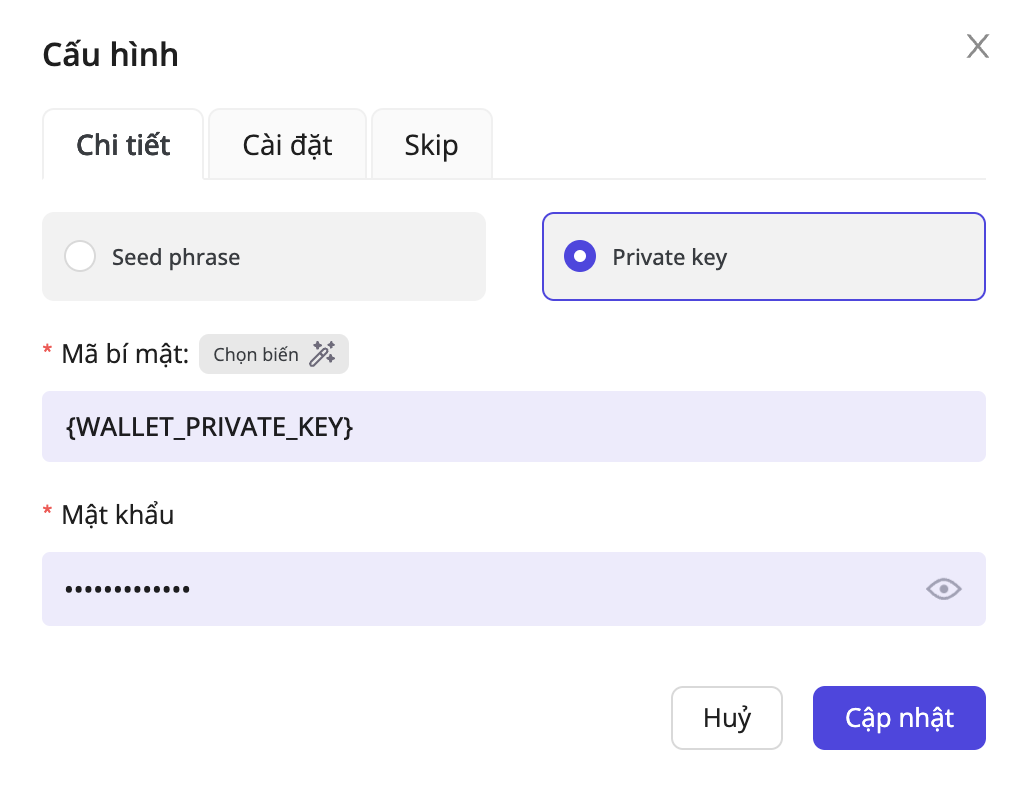
Task: Click into the Mật khẩu password field
Action: pyautogui.click(x=480, y=589)
